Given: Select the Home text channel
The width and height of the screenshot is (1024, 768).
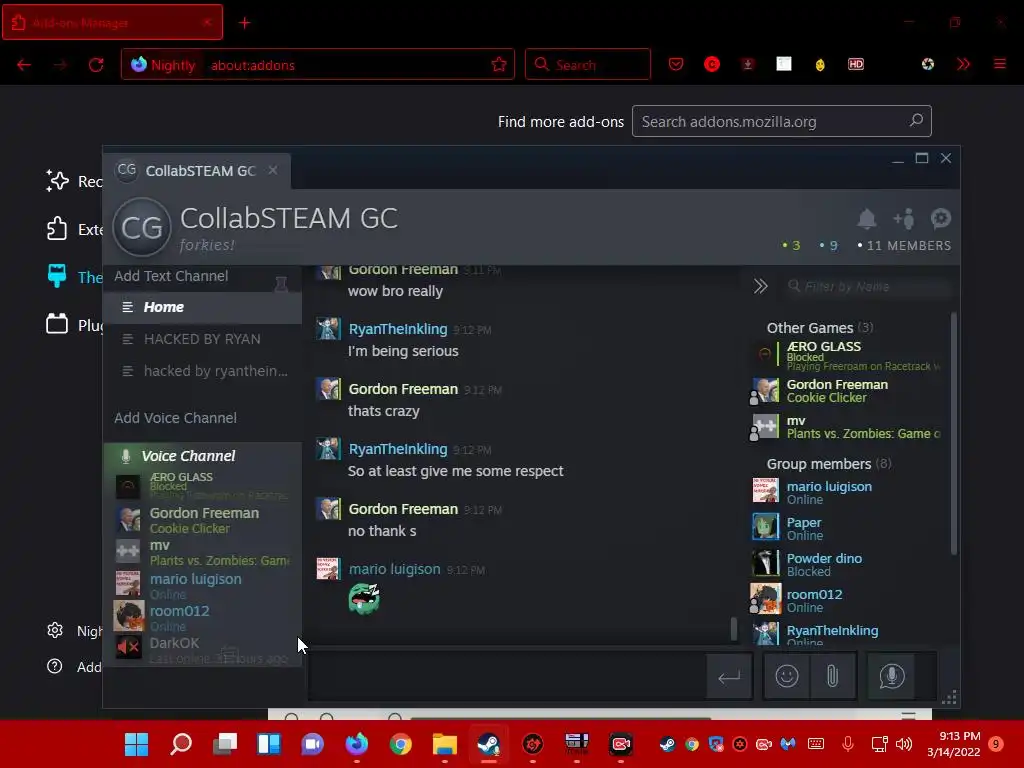Looking at the screenshot, I should click(x=202, y=307).
